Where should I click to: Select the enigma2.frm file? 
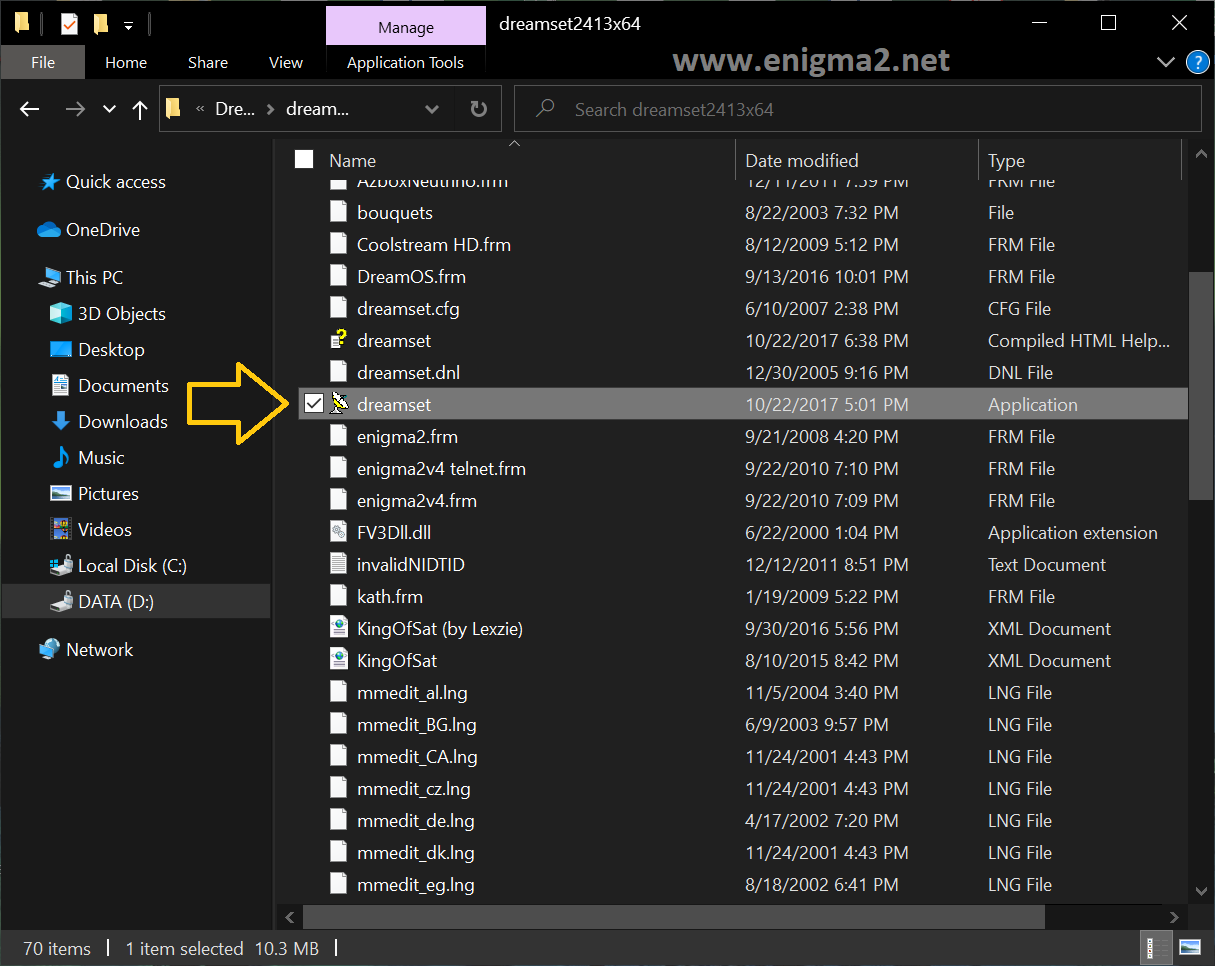[x=407, y=436]
